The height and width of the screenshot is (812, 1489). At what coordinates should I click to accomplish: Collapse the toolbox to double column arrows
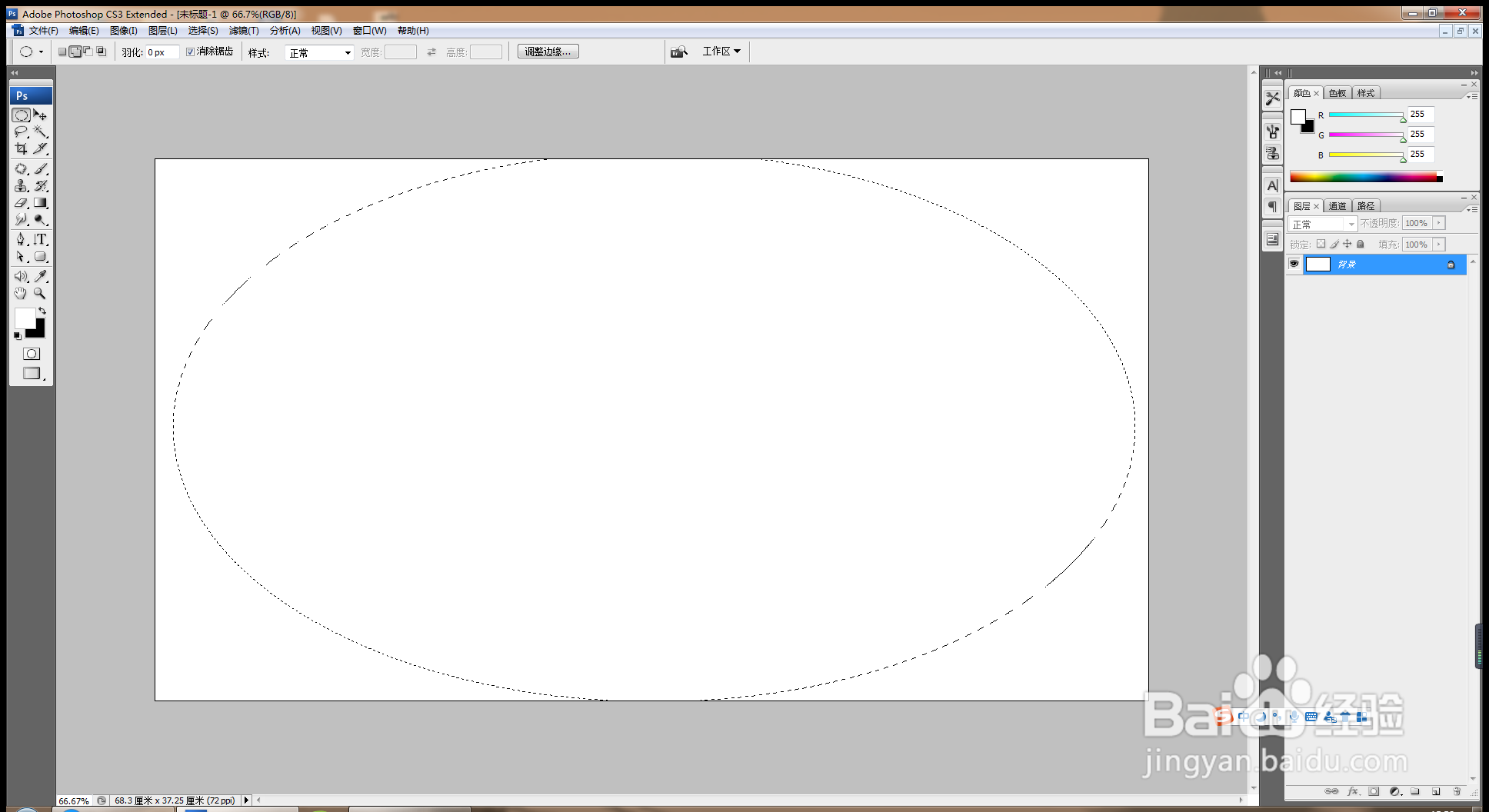click(x=15, y=72)
